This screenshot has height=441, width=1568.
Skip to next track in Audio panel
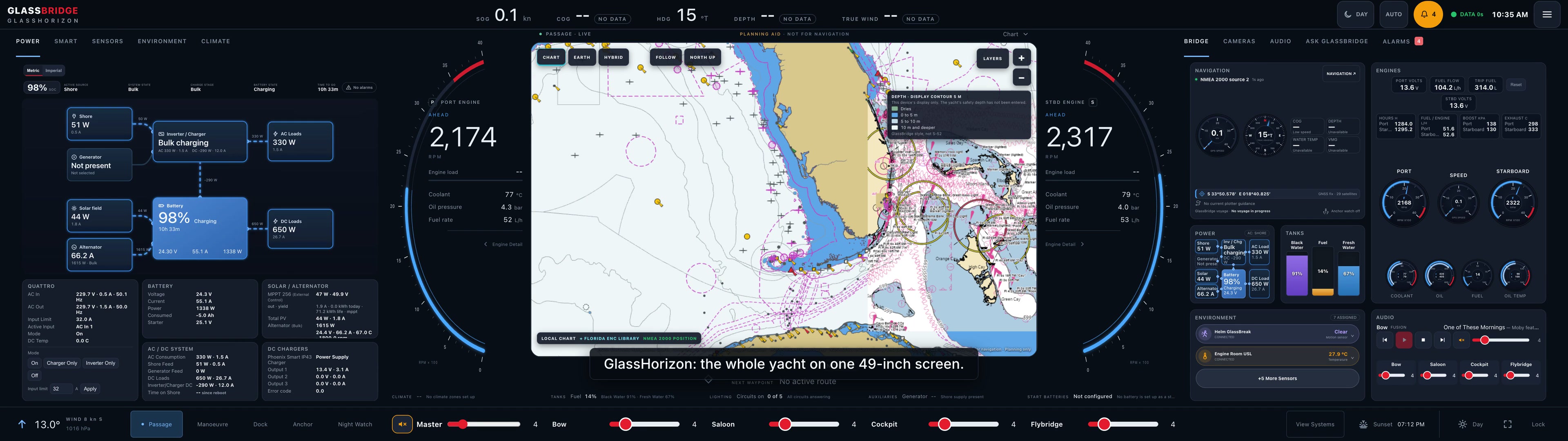[1442, 340]
